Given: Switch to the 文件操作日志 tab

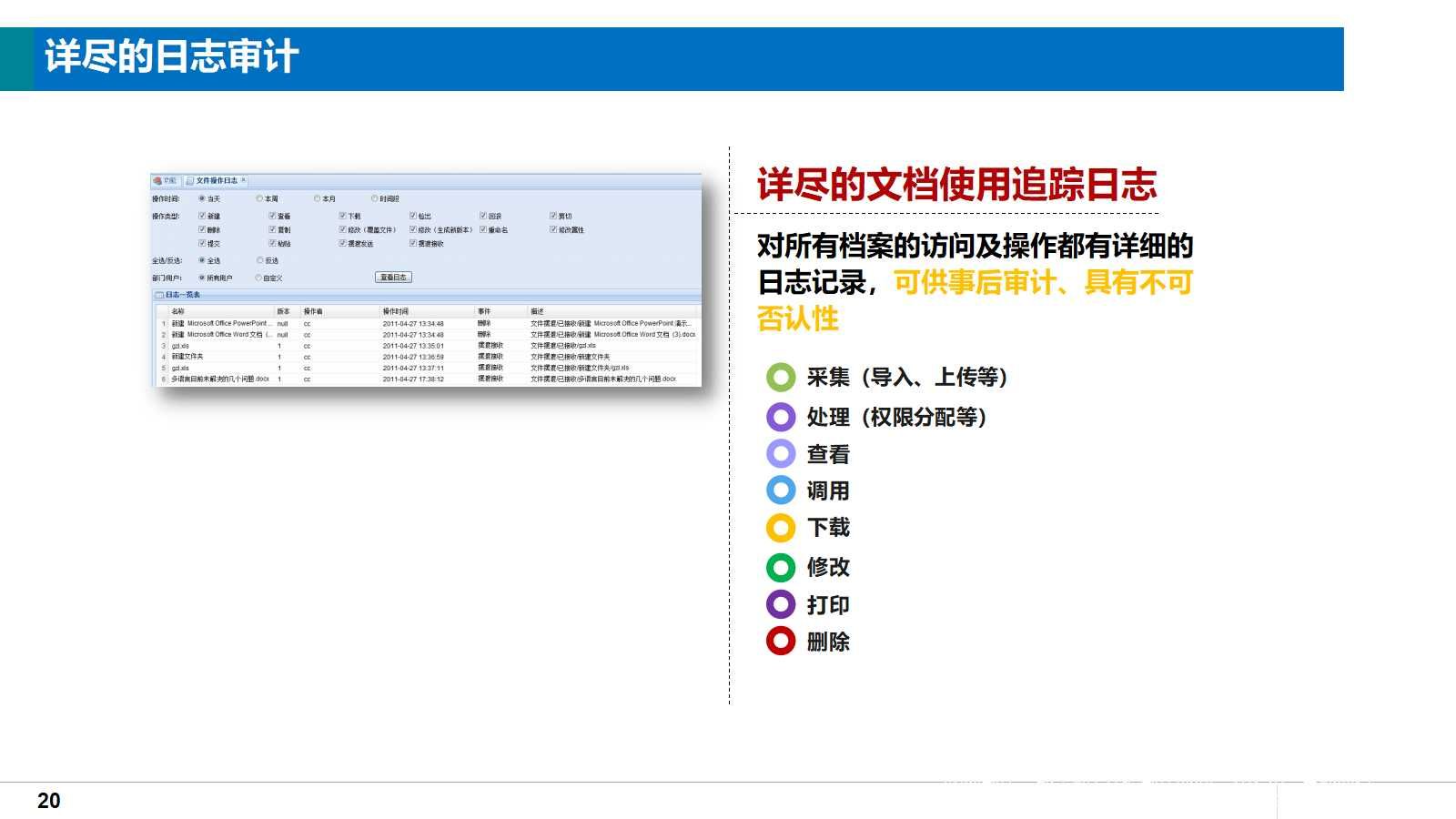Looking at the screenshot, I should 216,180.
